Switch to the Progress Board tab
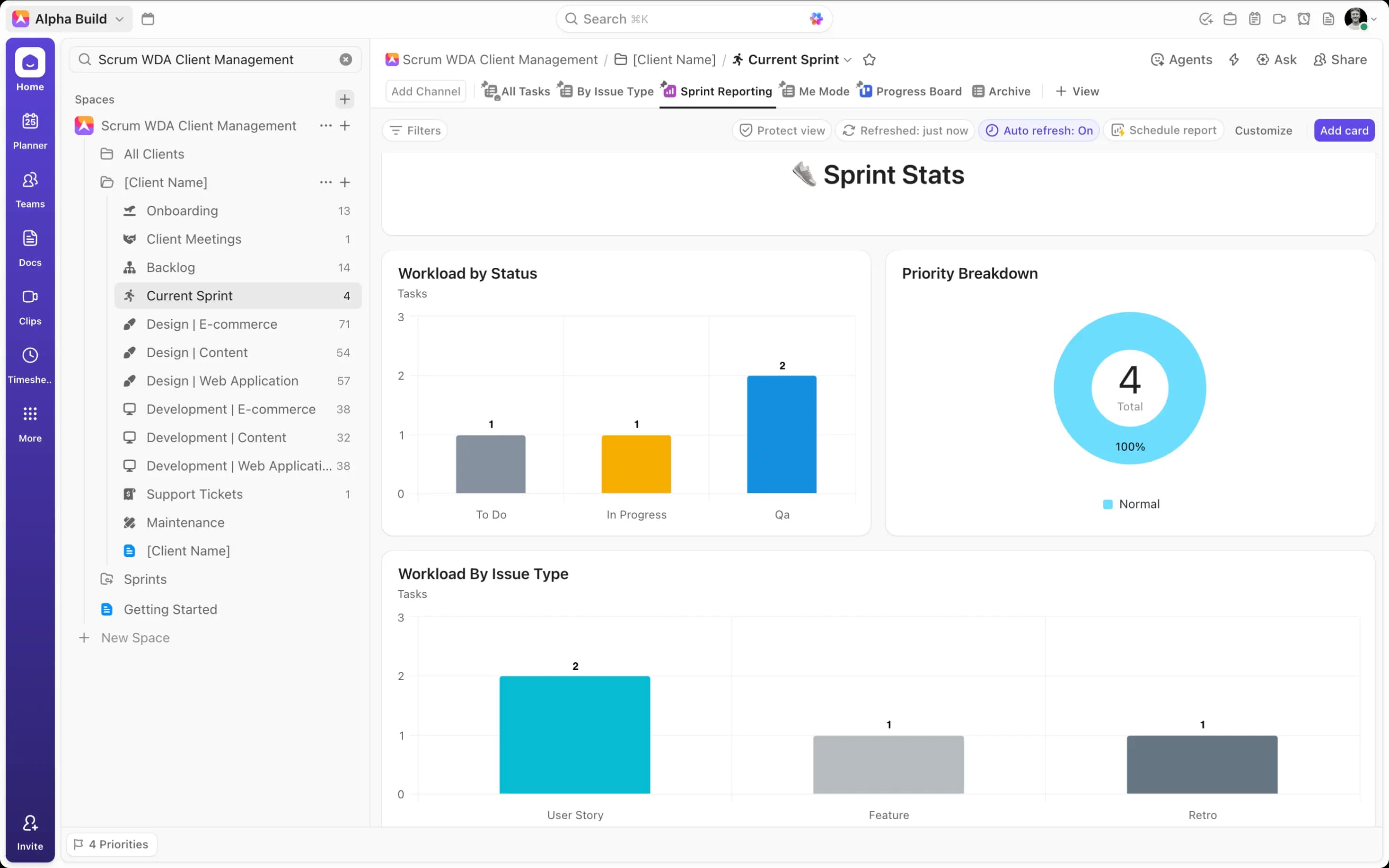 (910, 91)
